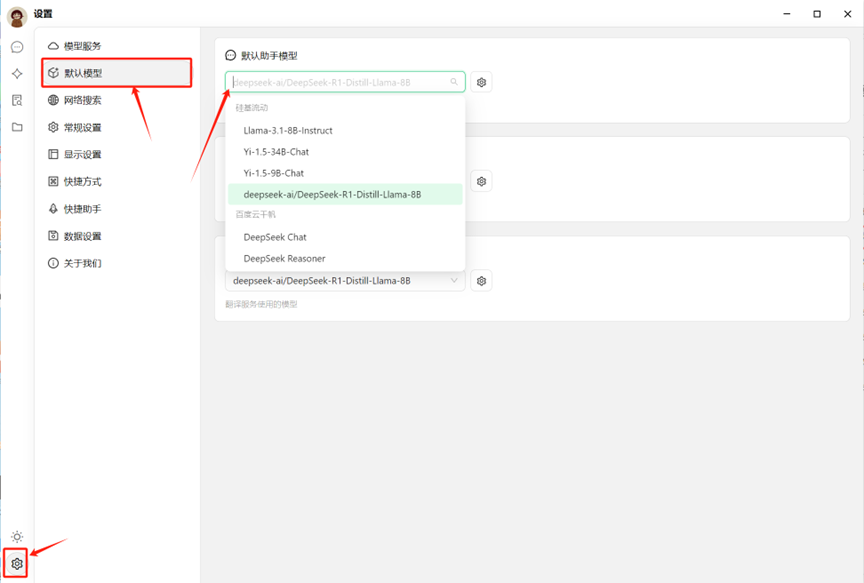Toggle the sun theme icon
The width and height of the screenshot is (864, 583).
pos(17,537)
